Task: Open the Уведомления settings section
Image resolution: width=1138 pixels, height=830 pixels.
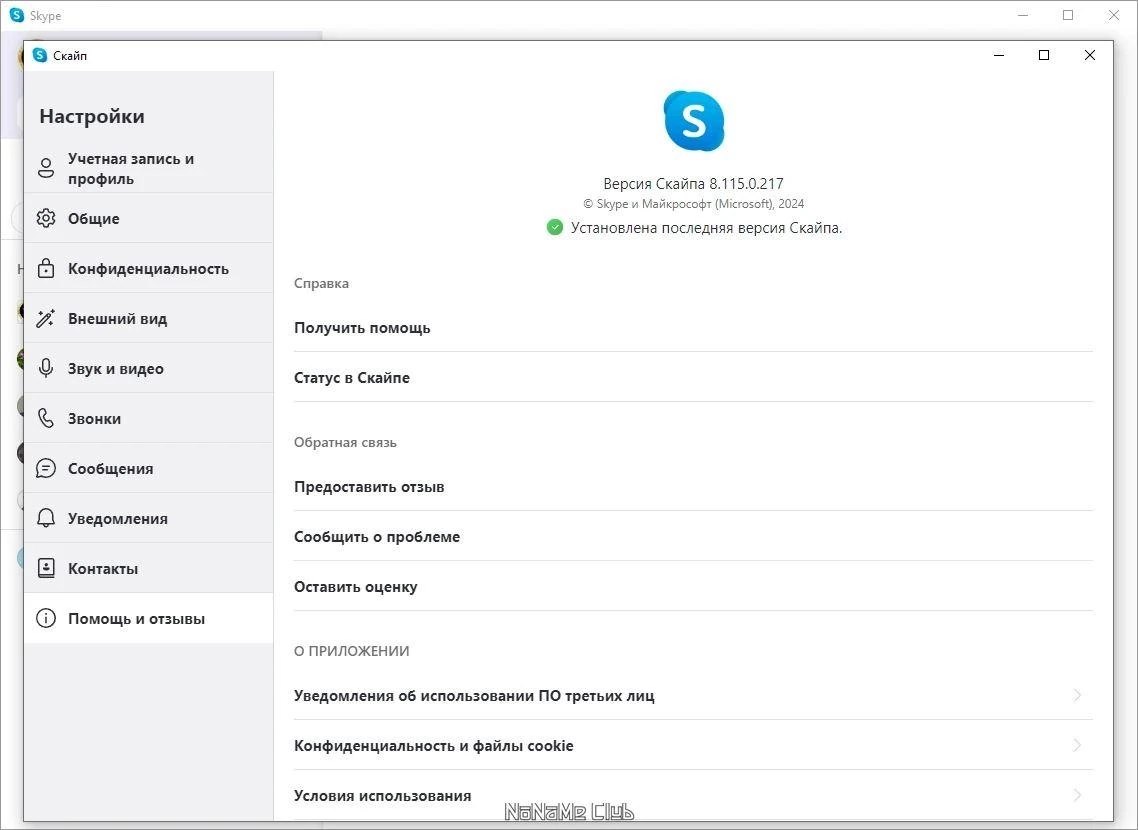Action: [x=149, y=519]
